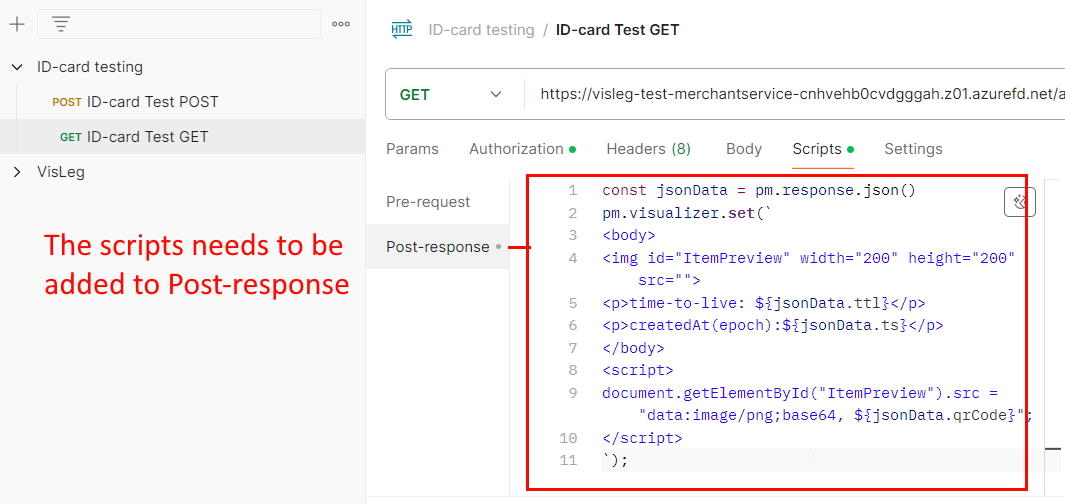Open the GET method dropdown
Image resolution: width=1065 pixels, height=504 pixels.
pos(453,94)
